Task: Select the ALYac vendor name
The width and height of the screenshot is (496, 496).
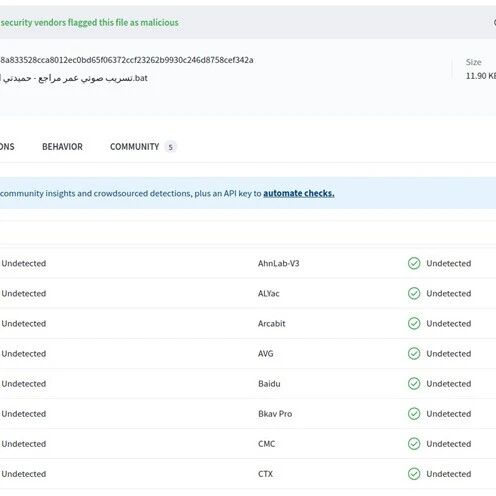Action: pyautogui.click(x=269, y=293)
